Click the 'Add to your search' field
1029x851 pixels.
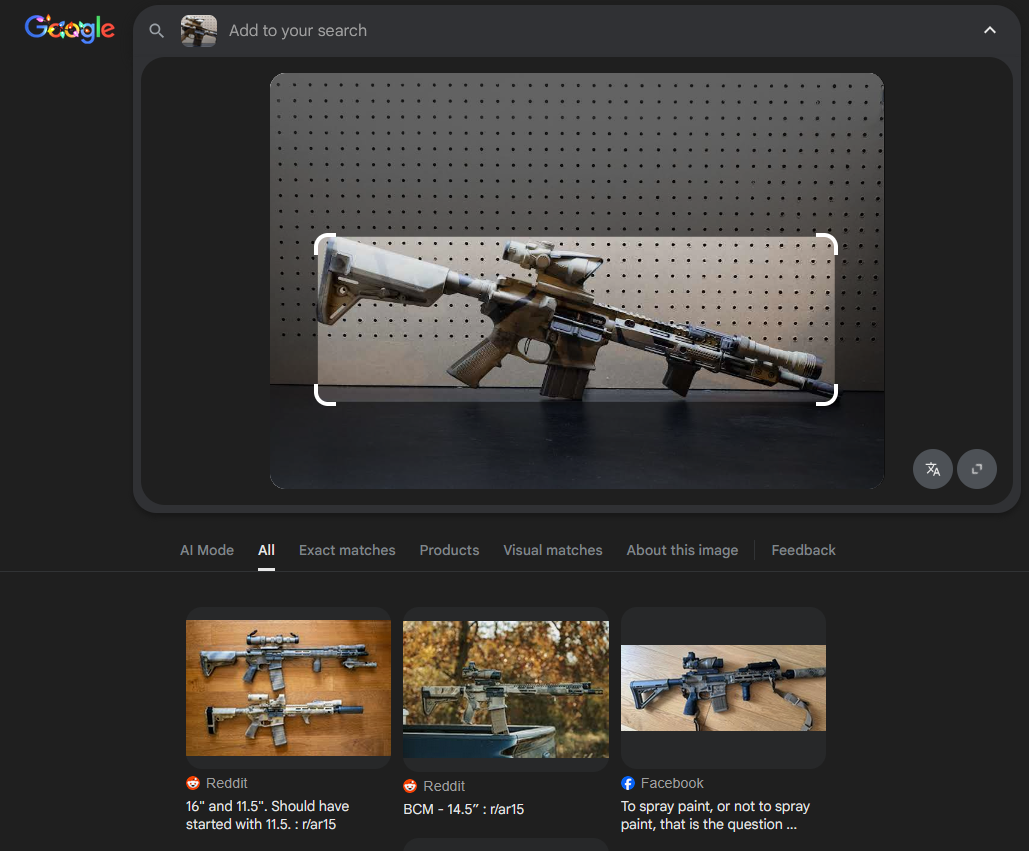coord(297,31)
